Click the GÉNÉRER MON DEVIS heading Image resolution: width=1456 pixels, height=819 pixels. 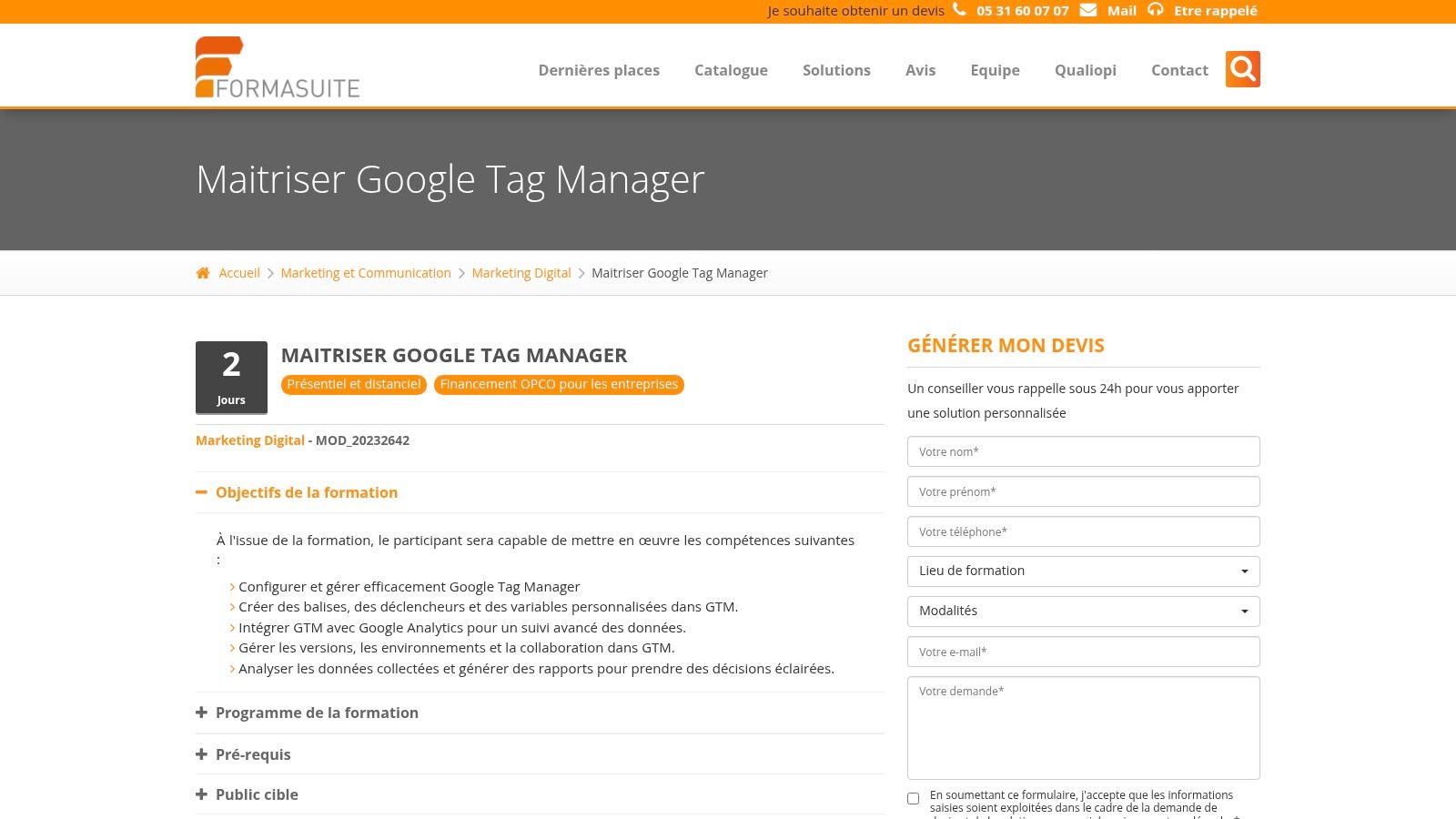[x=1006, y=346]
